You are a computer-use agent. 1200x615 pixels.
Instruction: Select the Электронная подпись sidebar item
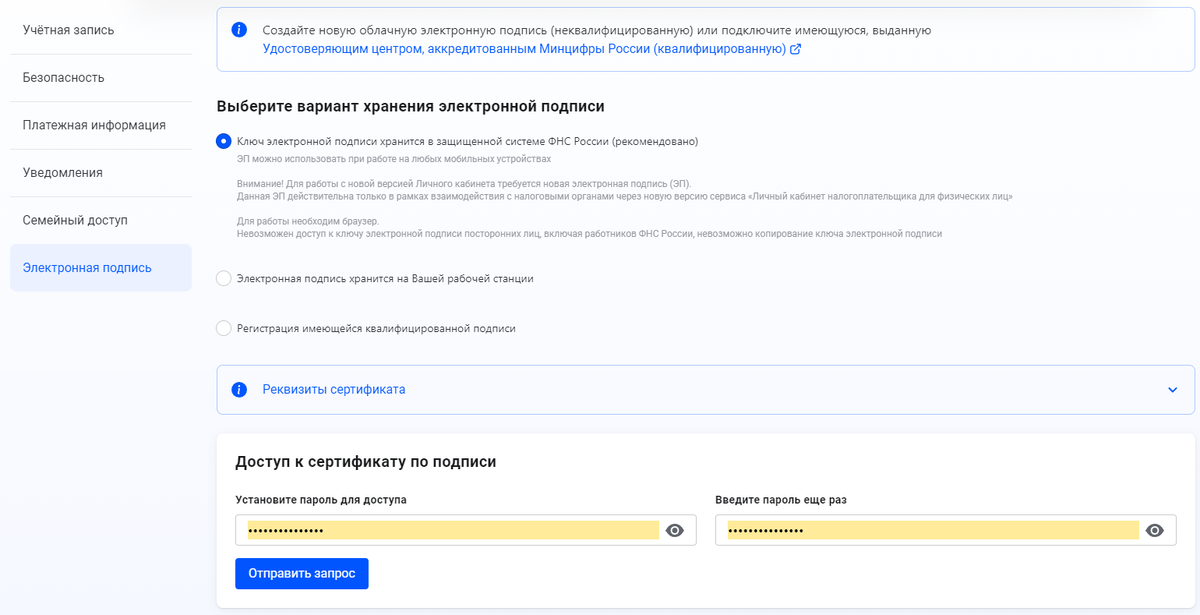coord(85,267)
